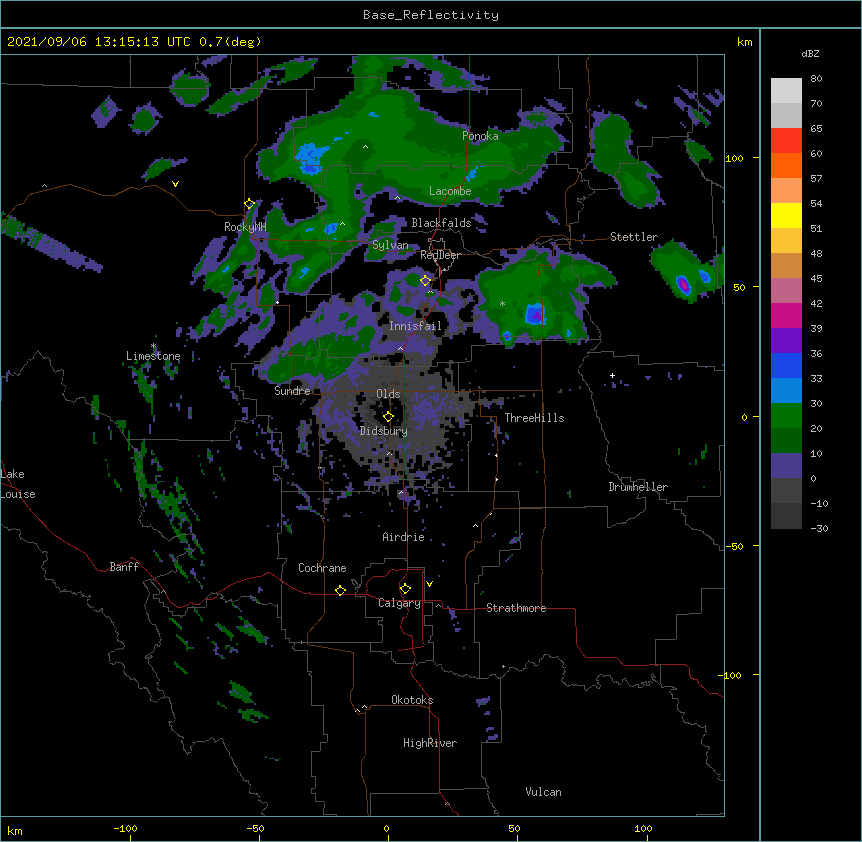Click the blue precipitation cell west of Ponoka
Image resolution: width=862 pixels, height=842 pixels.
312,158
